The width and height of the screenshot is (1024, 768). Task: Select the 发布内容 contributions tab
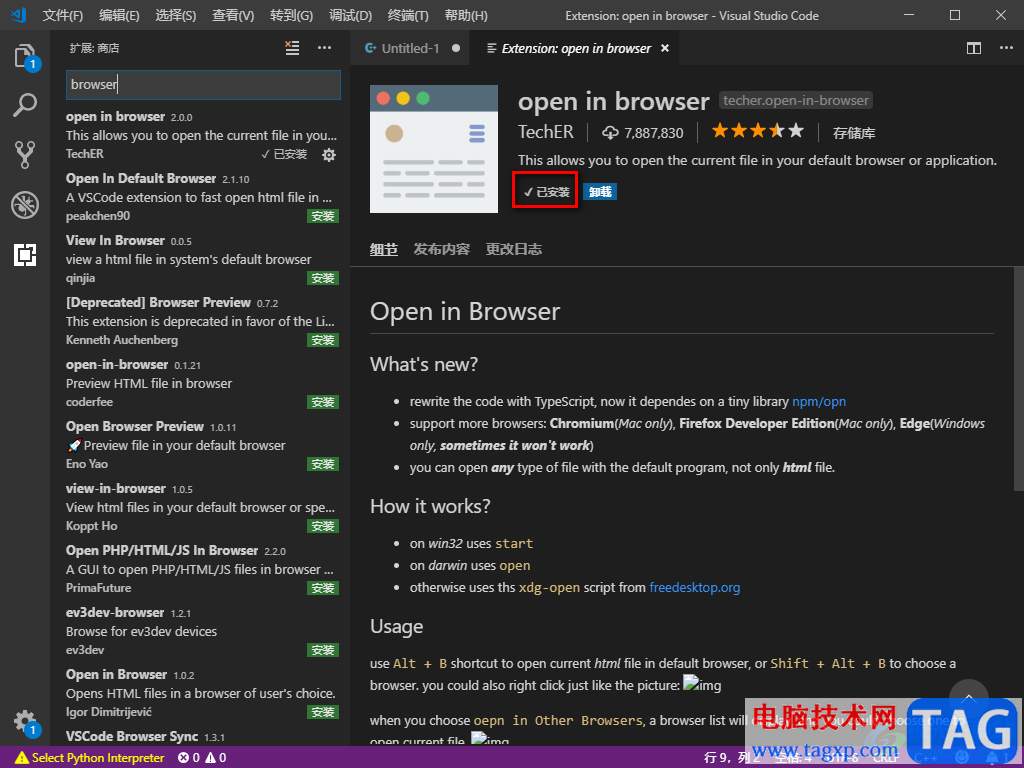[x=441, y=249]
